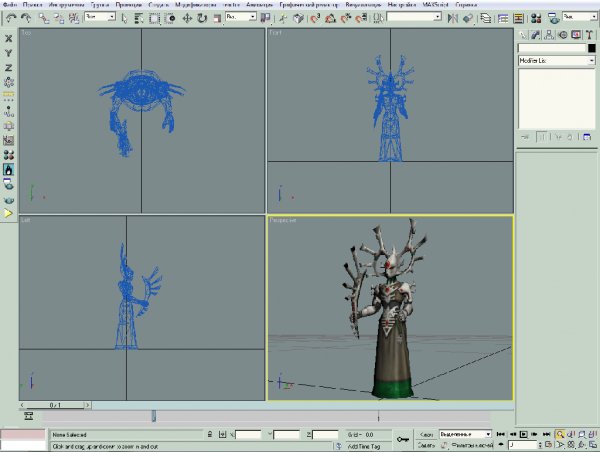The height and width of the screenshot is (452, 600).
Task: Open the MAXScript menu
Action: pyautogui.click(x=436, y=5)
